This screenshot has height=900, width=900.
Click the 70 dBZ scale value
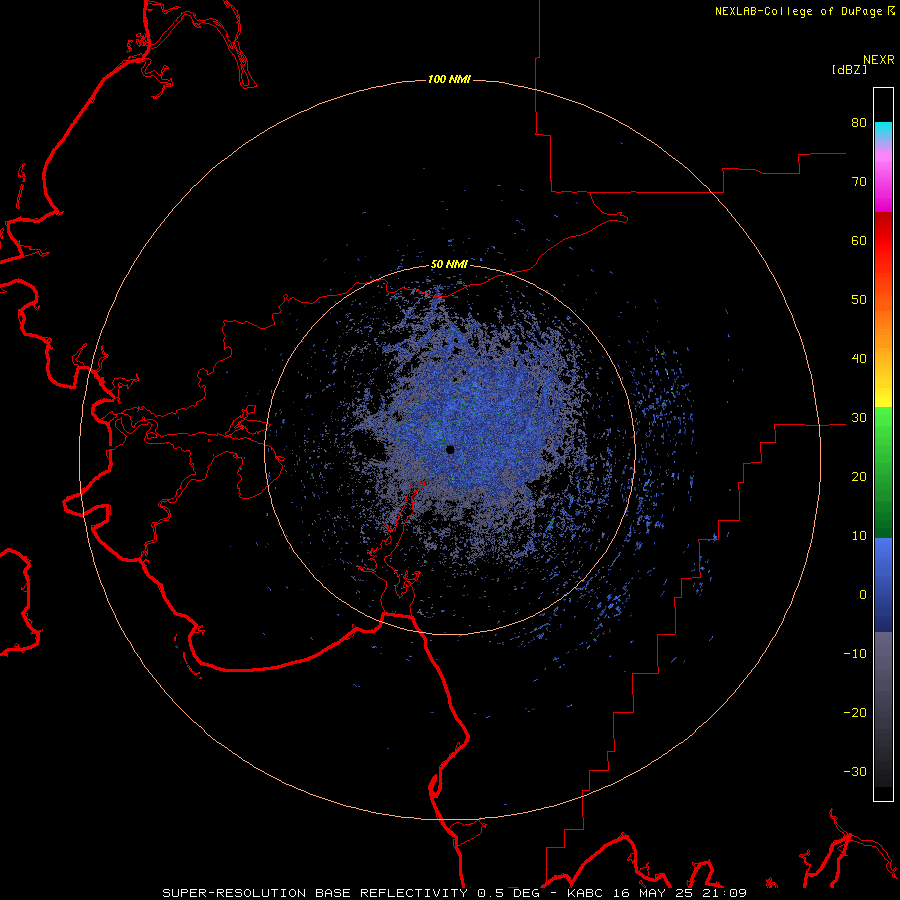[859, 181]
